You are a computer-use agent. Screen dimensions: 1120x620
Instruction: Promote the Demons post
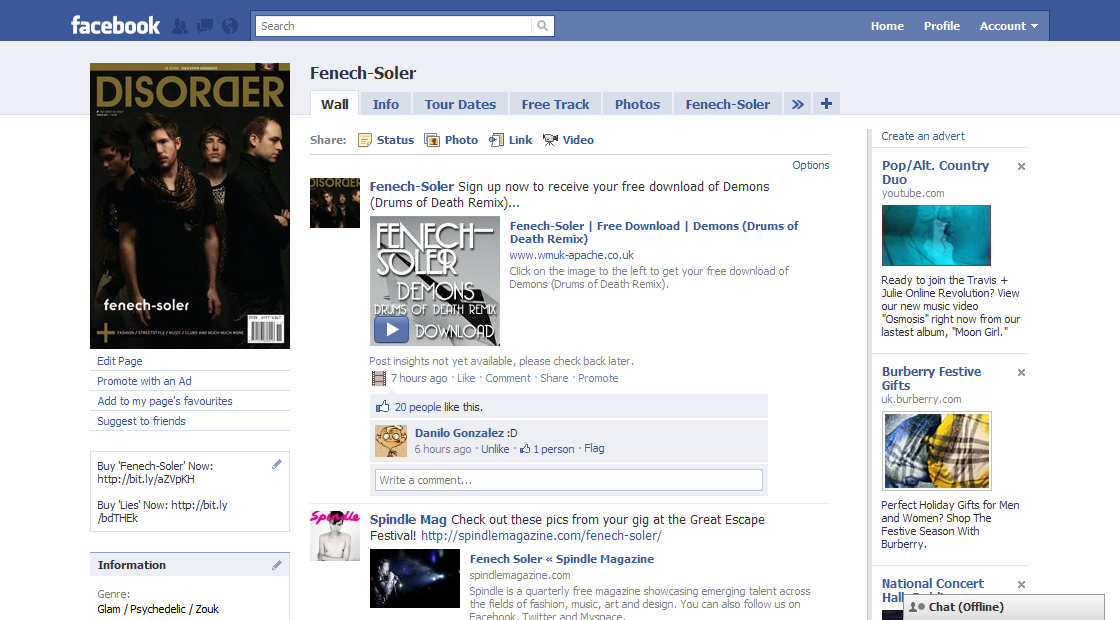(x=598, y=378)
